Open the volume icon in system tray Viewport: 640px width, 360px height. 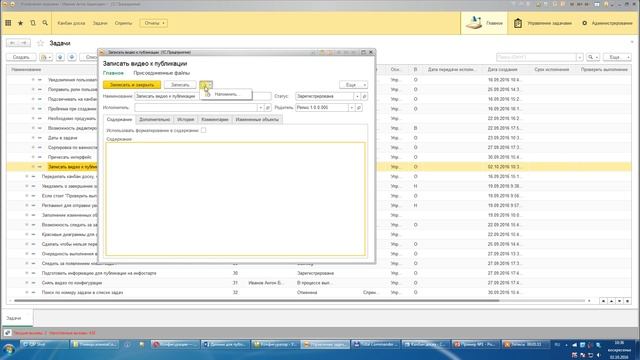tap(598, 356)
